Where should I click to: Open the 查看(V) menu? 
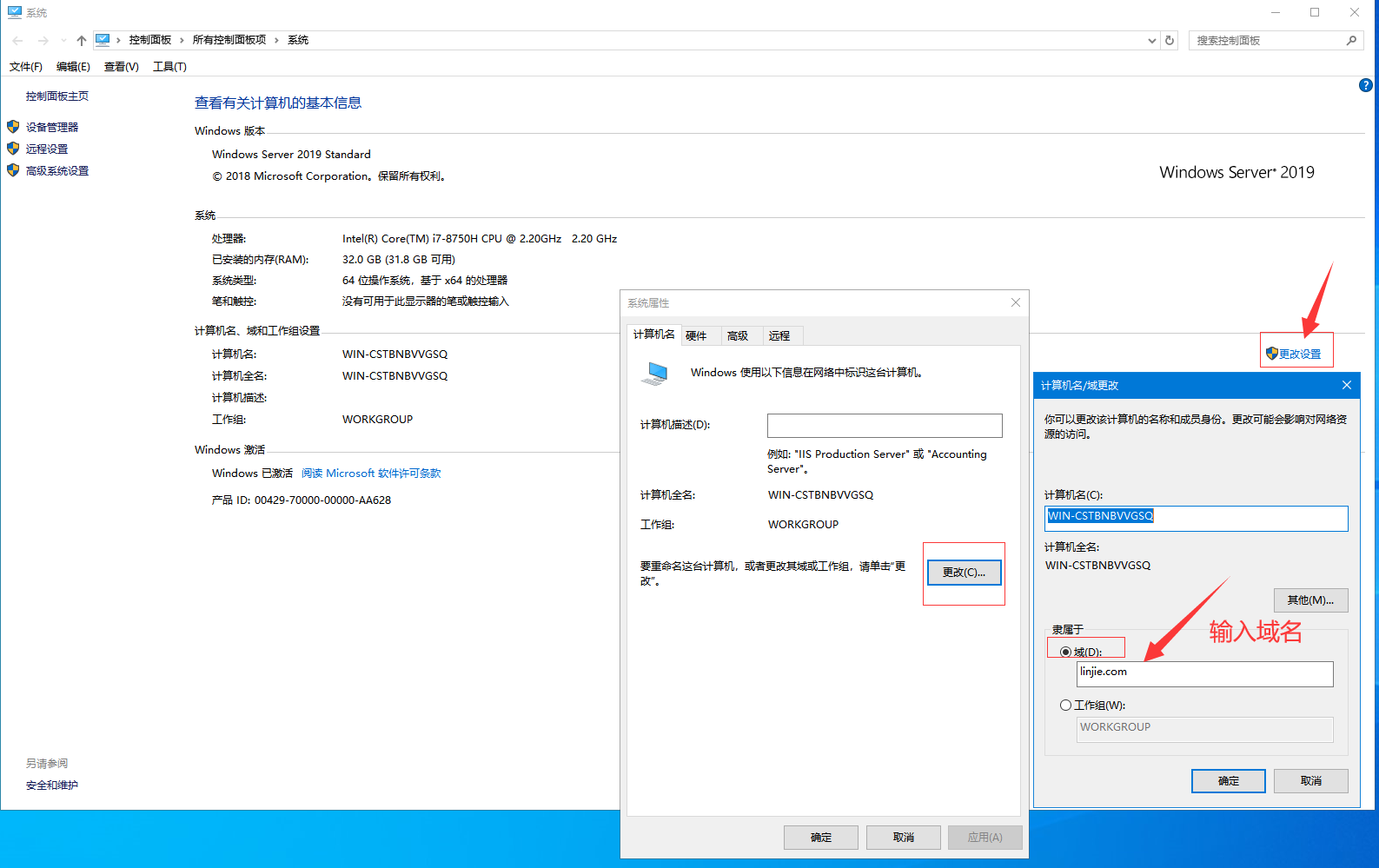click(x=122, y=67)
